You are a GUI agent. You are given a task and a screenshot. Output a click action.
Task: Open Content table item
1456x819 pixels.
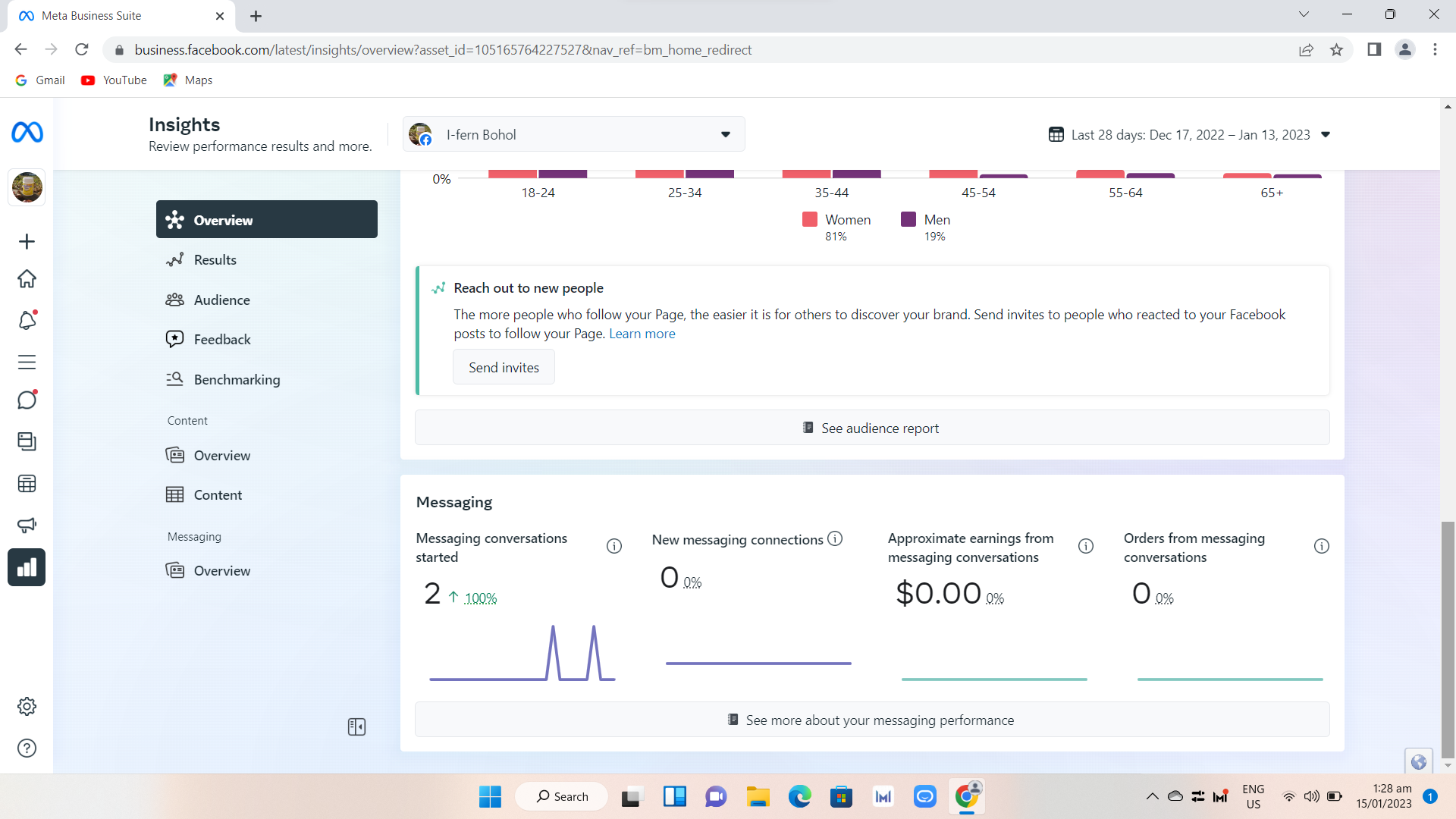pos(267,494)
